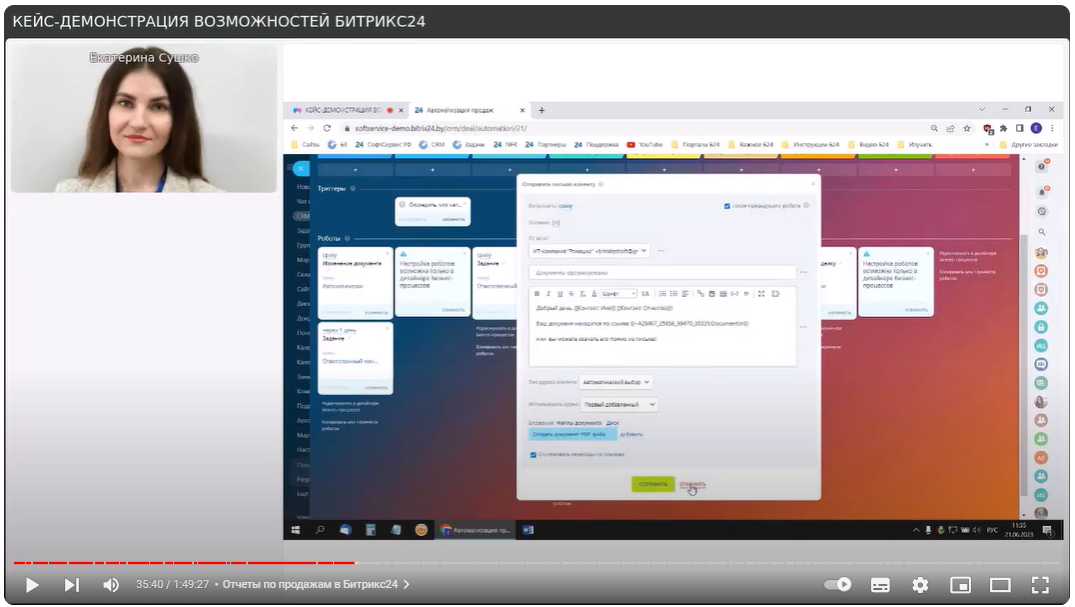Screen dimensions: 1075x607
Task: Enter full screen mode
Action: pos(1040,585)
